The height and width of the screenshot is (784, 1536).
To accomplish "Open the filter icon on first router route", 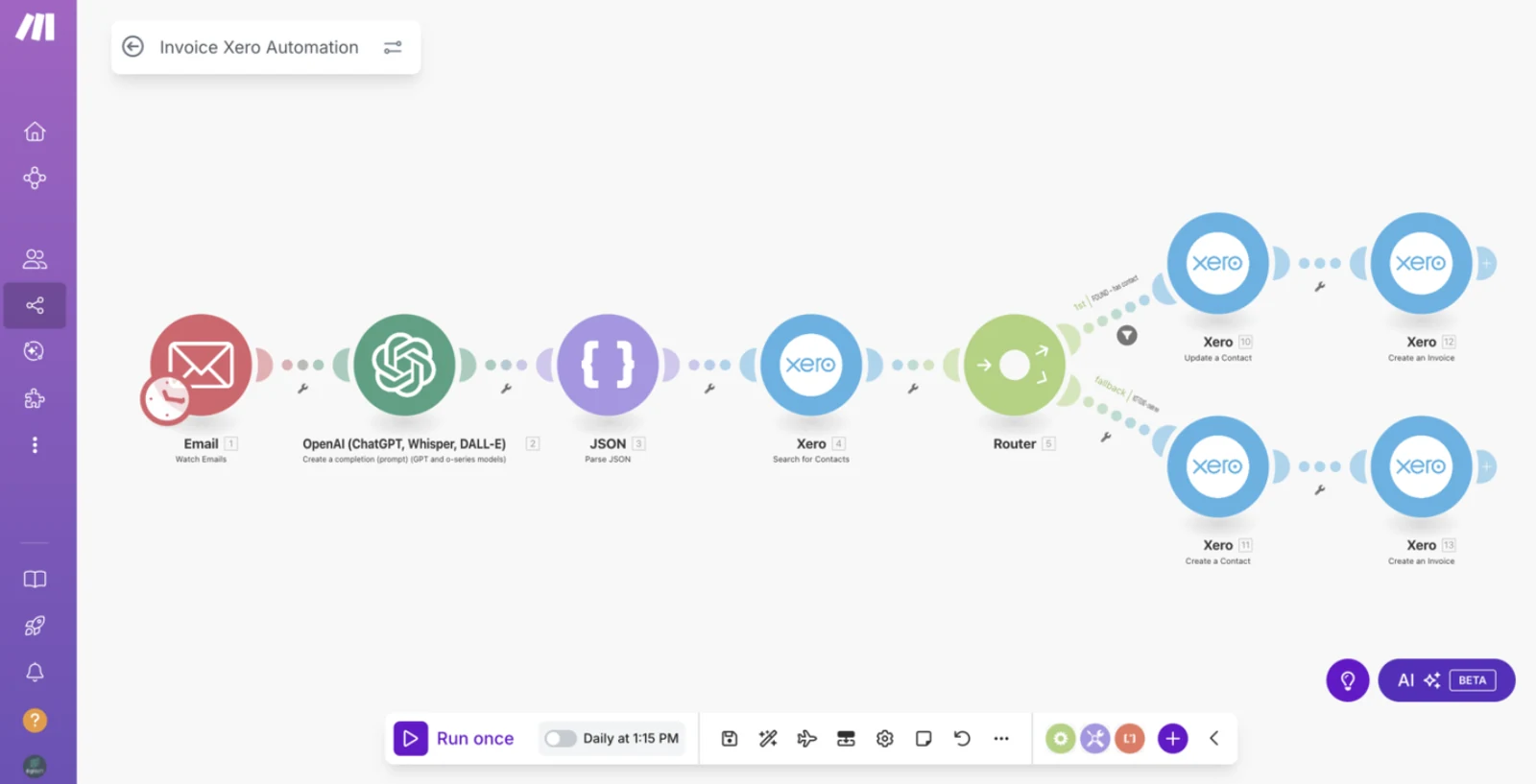I will click(x=1127, y=335).
